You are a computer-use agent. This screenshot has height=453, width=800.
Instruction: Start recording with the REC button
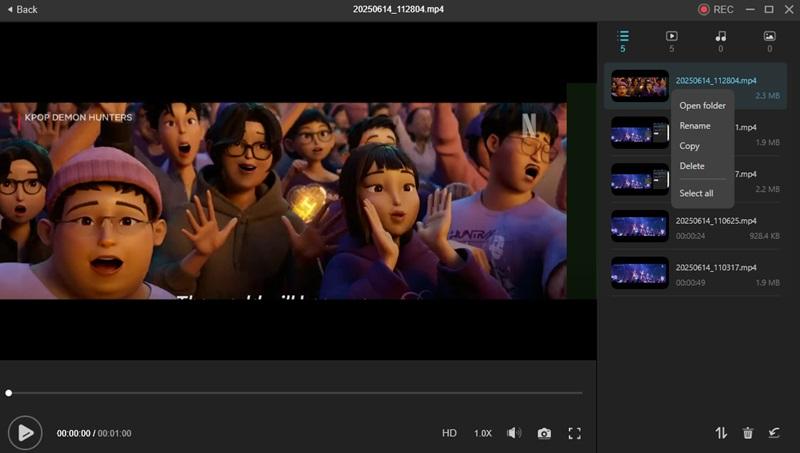[715, 9]
